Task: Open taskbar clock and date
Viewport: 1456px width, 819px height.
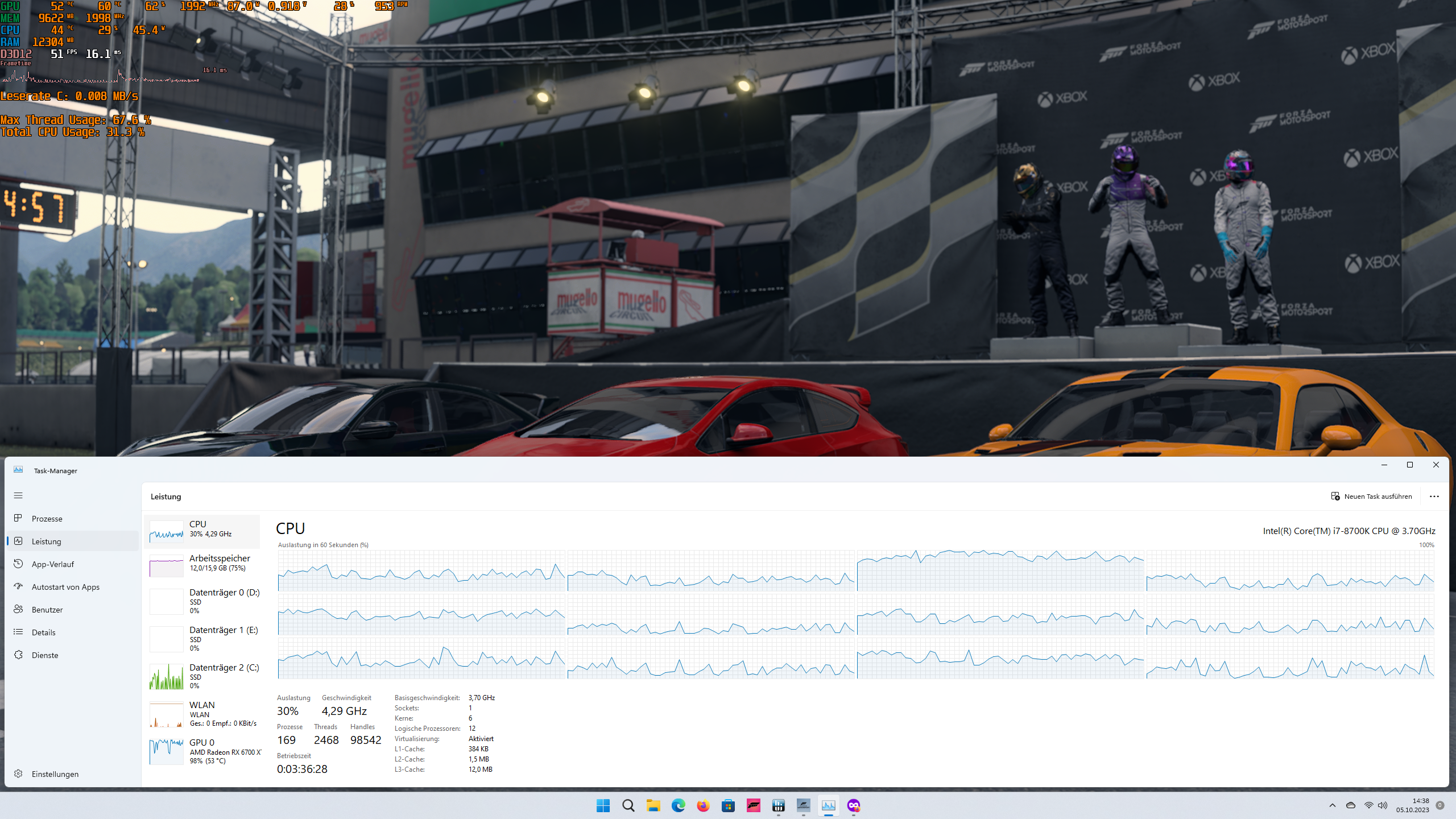Action: 1412,805
